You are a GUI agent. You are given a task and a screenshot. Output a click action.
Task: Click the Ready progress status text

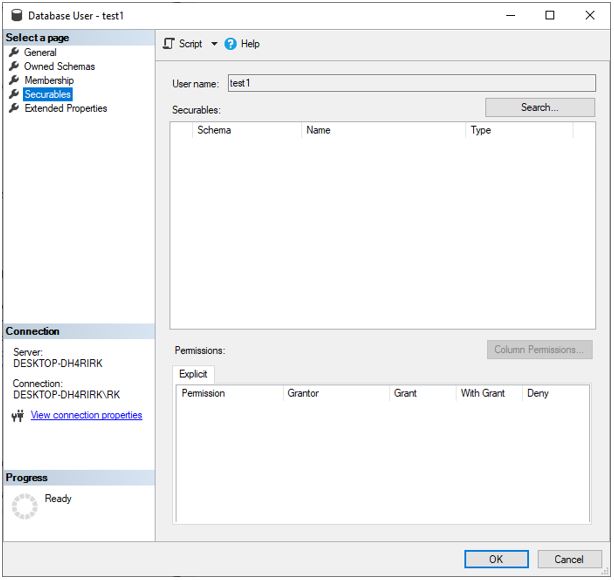coord(58,499)
